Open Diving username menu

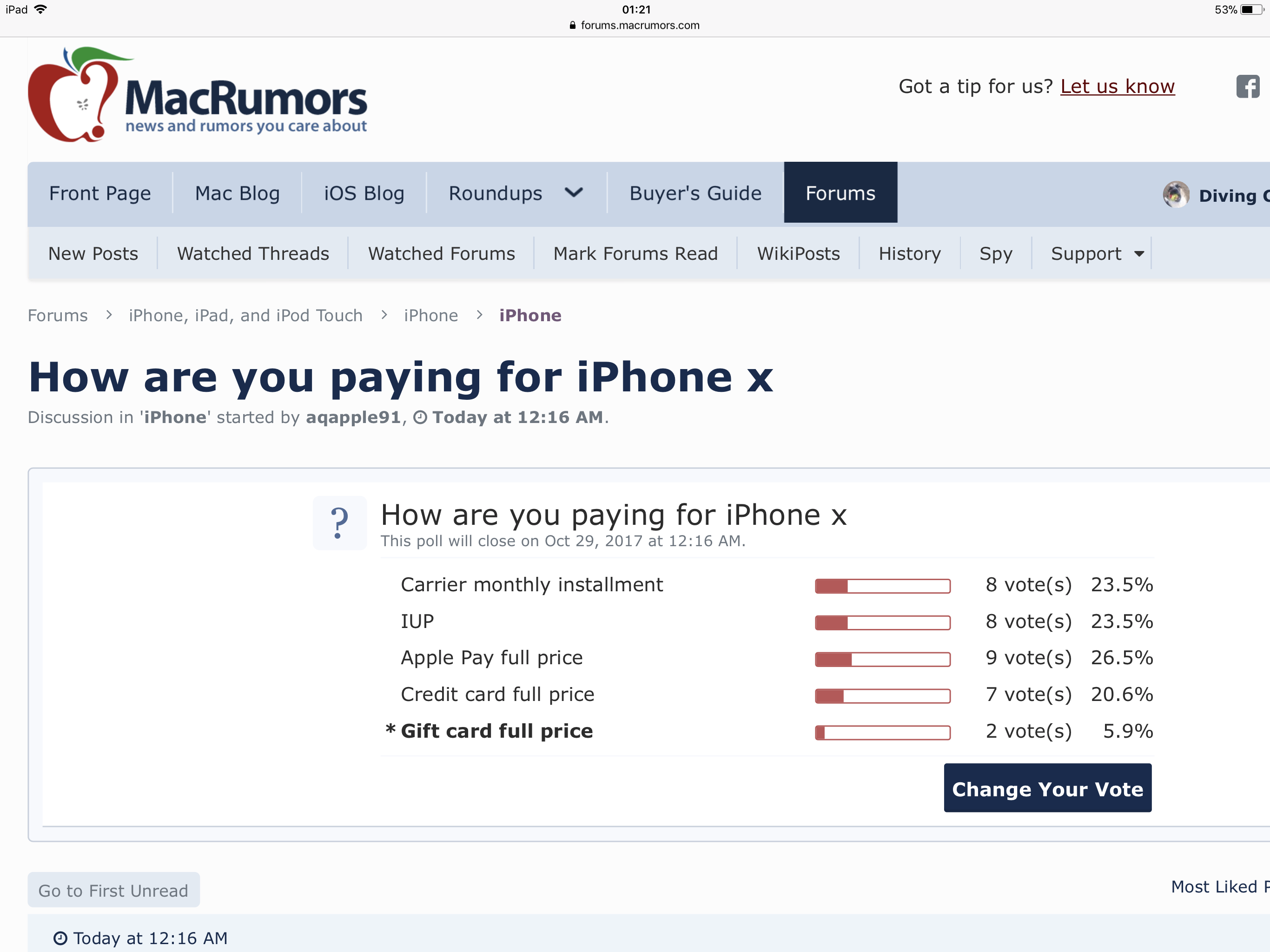click(1234, 196)
